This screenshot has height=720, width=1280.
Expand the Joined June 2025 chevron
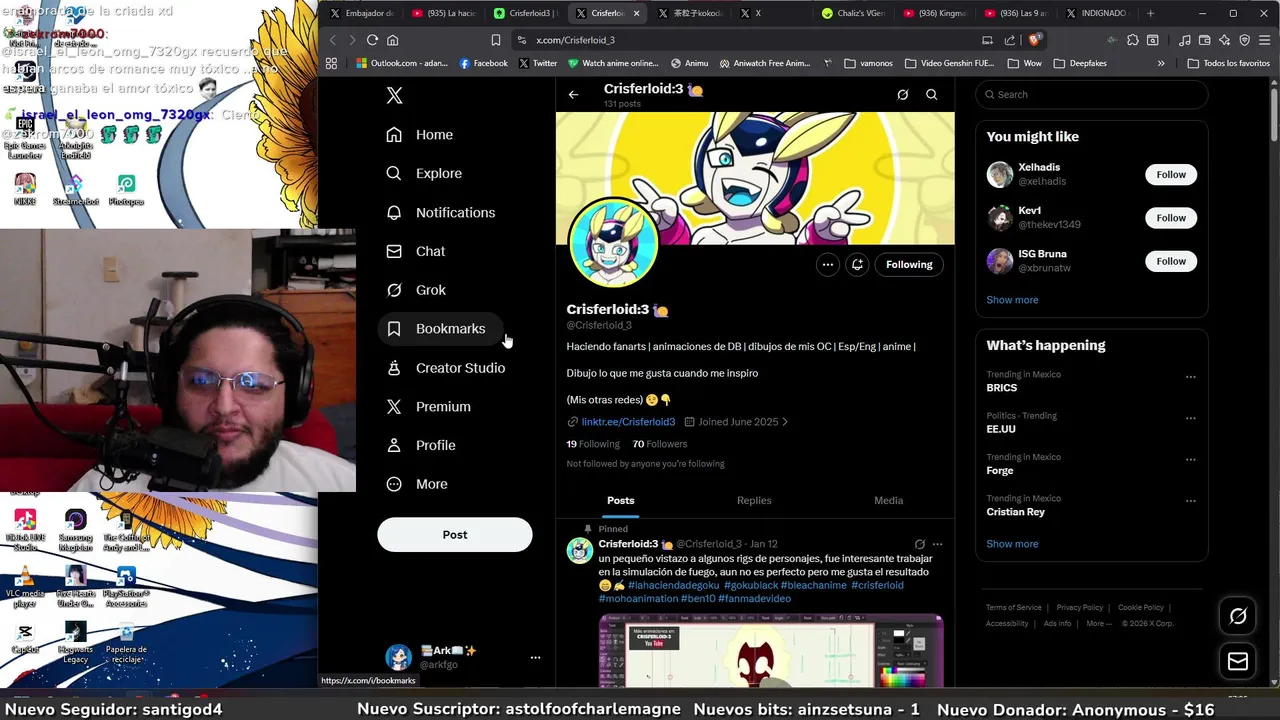point(785,422)
